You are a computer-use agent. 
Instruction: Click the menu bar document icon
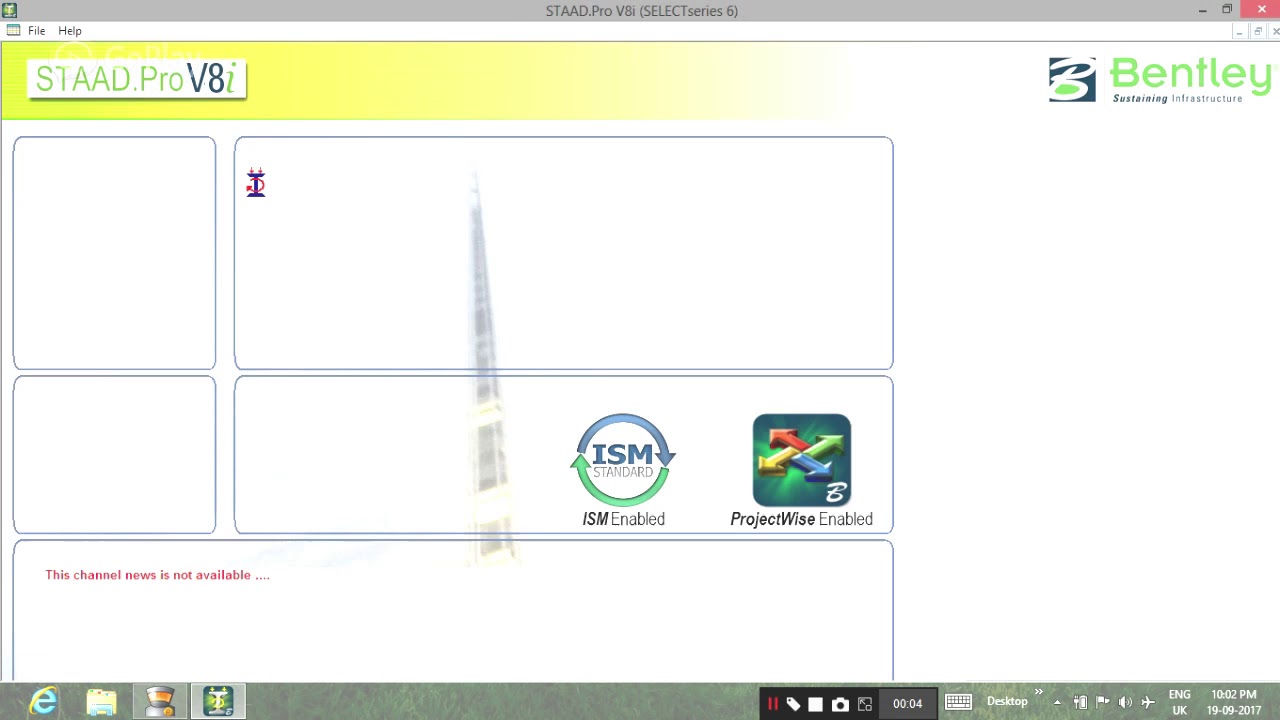point(13,31)
